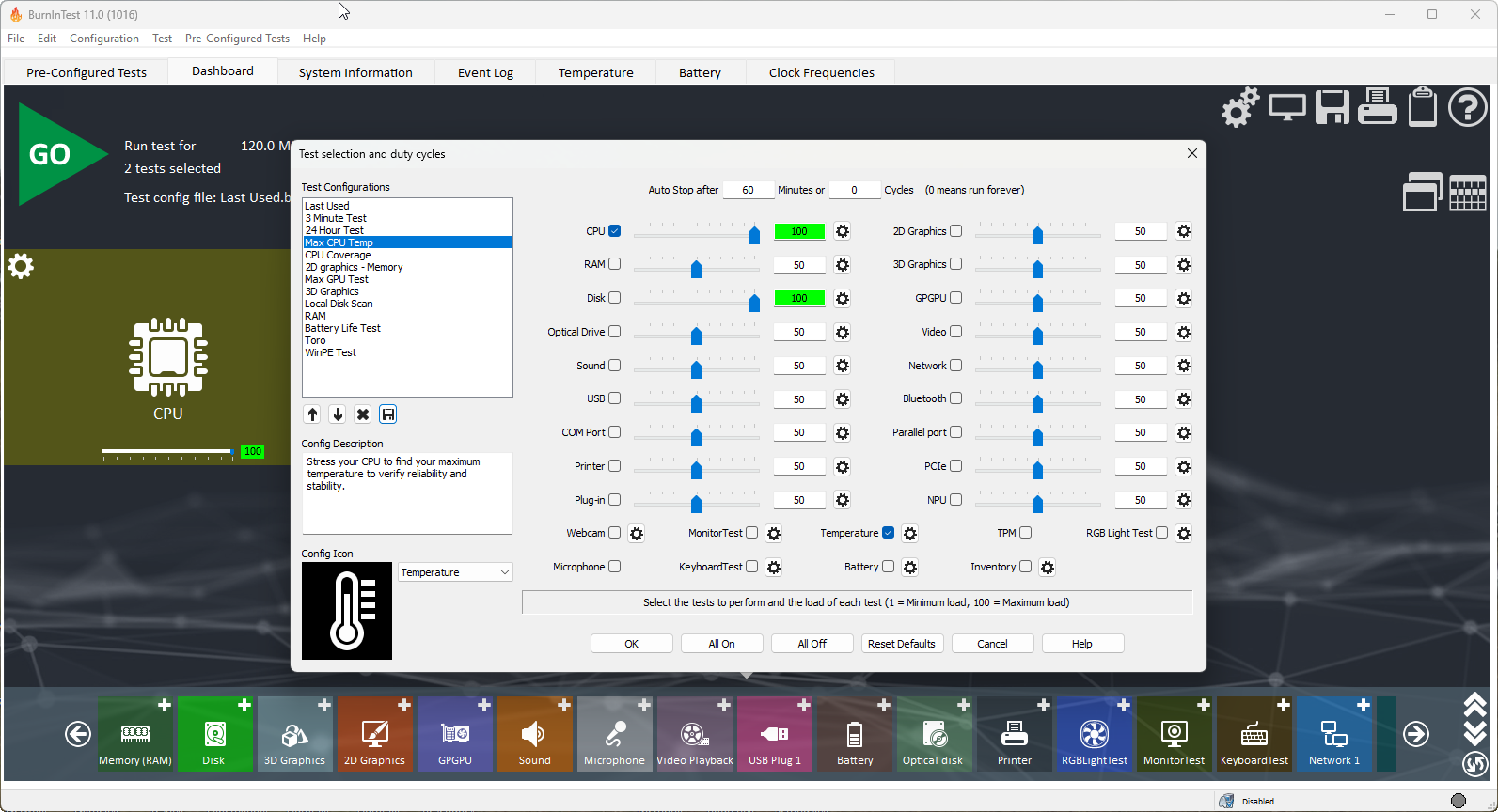Click the OK button

pyautogui.click(x=632, y=644)
